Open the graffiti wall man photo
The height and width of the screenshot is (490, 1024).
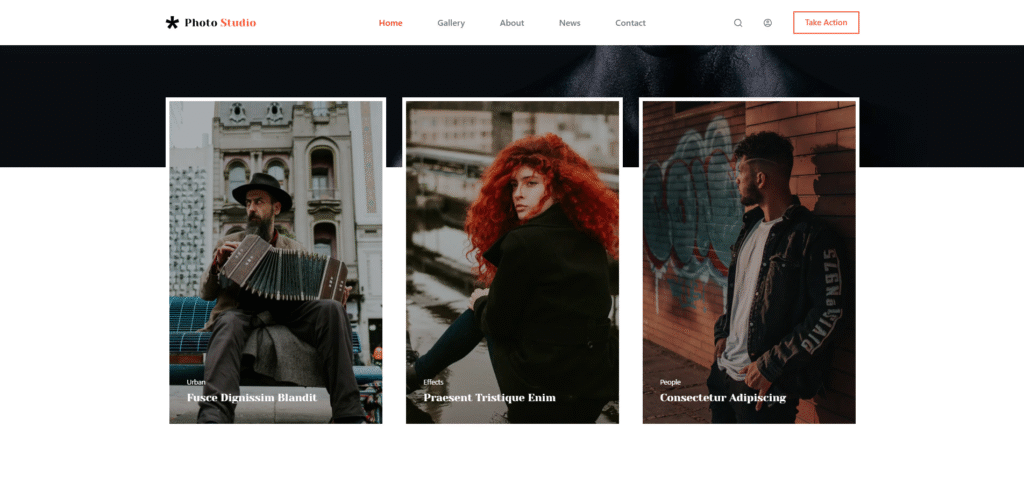(749, 240)
